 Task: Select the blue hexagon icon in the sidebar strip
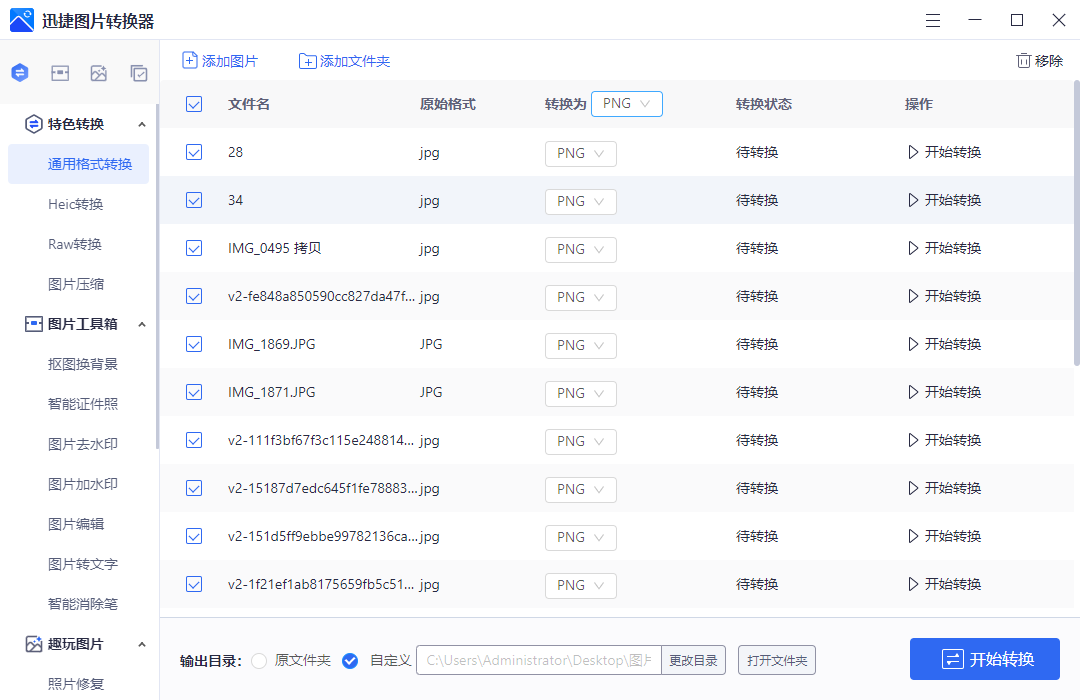tap(20, 72)
